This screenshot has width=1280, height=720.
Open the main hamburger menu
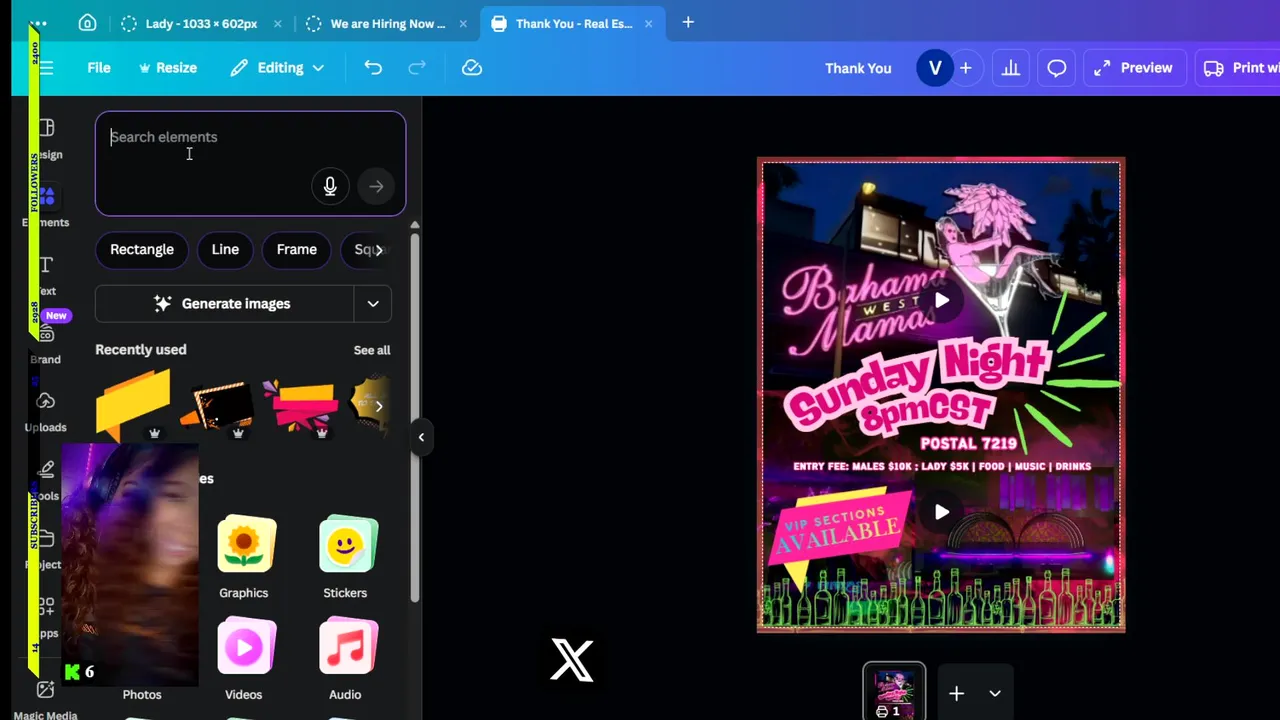pos(46,68)
